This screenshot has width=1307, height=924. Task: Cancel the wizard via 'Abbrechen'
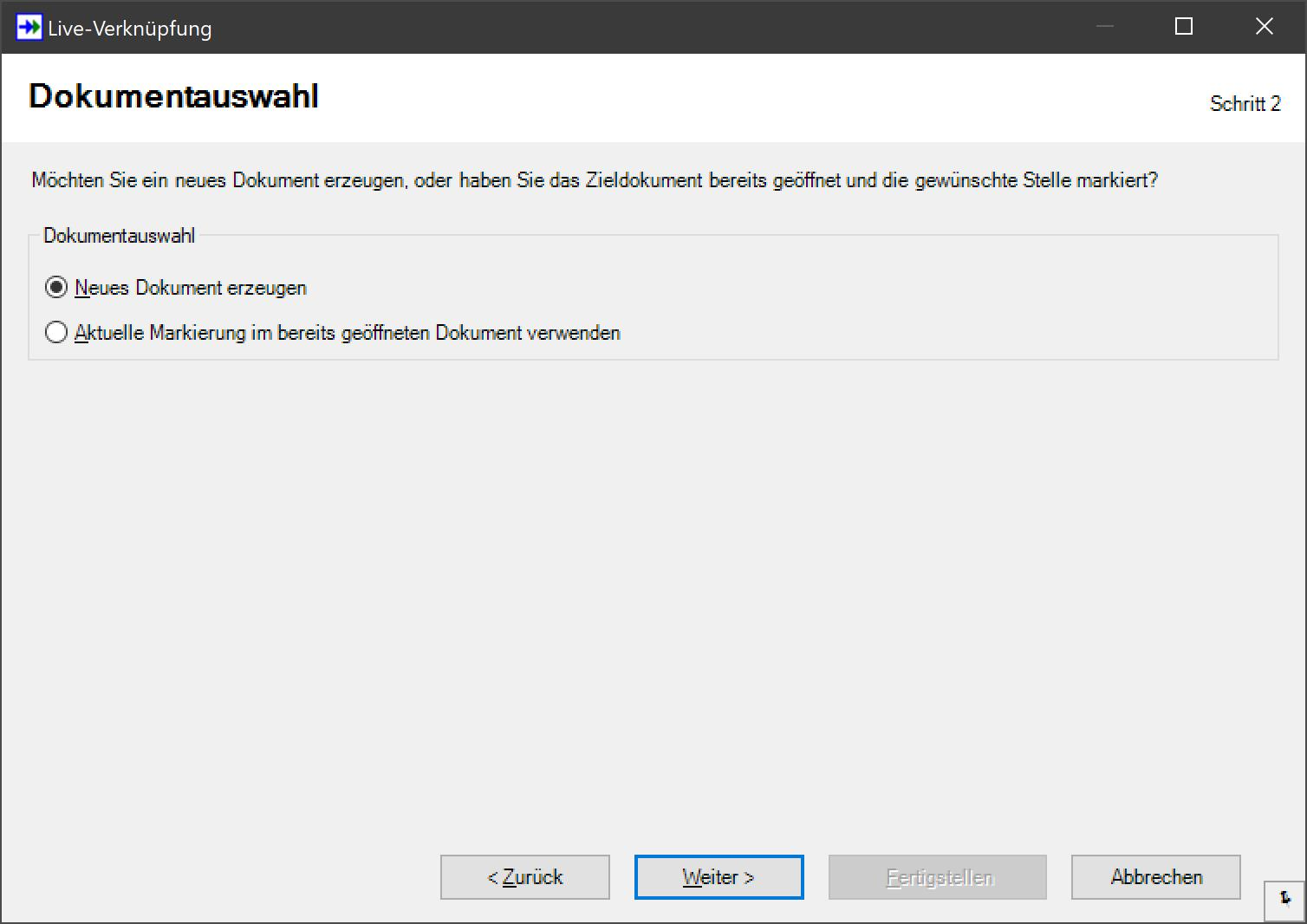(1155, 877)
